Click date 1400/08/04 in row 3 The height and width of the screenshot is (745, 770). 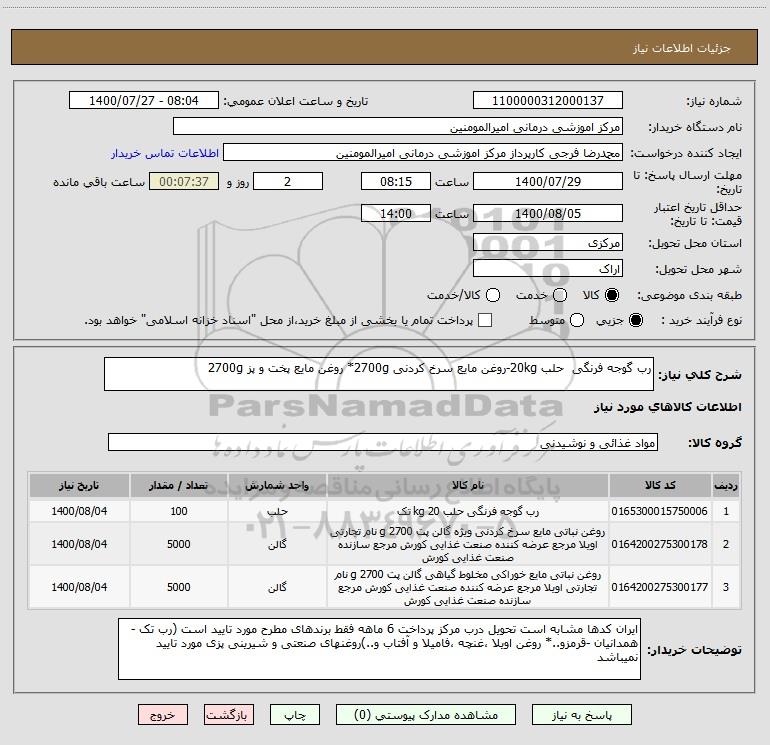point(79,587)
